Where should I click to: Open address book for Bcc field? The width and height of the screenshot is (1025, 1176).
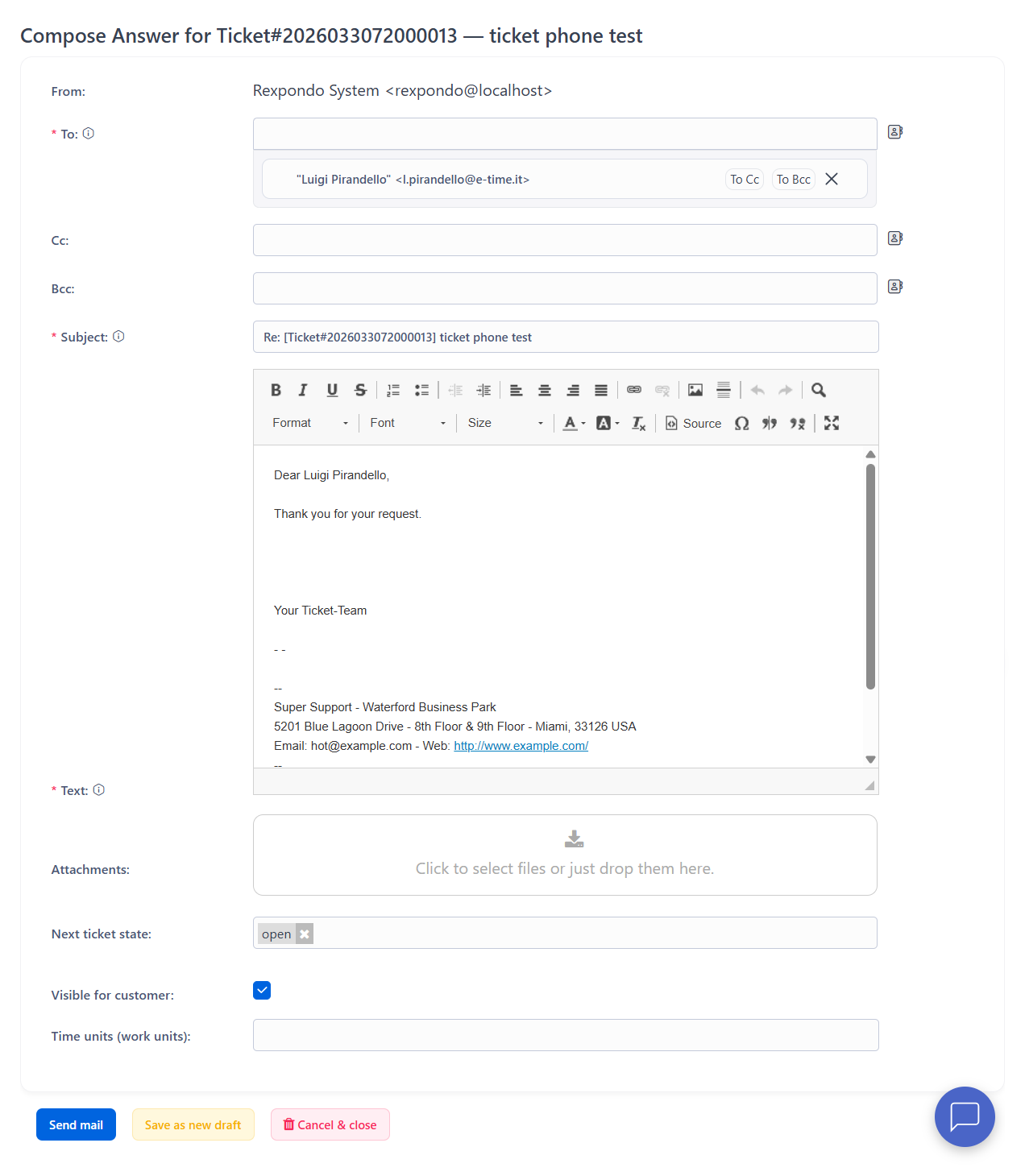[895, 286]
